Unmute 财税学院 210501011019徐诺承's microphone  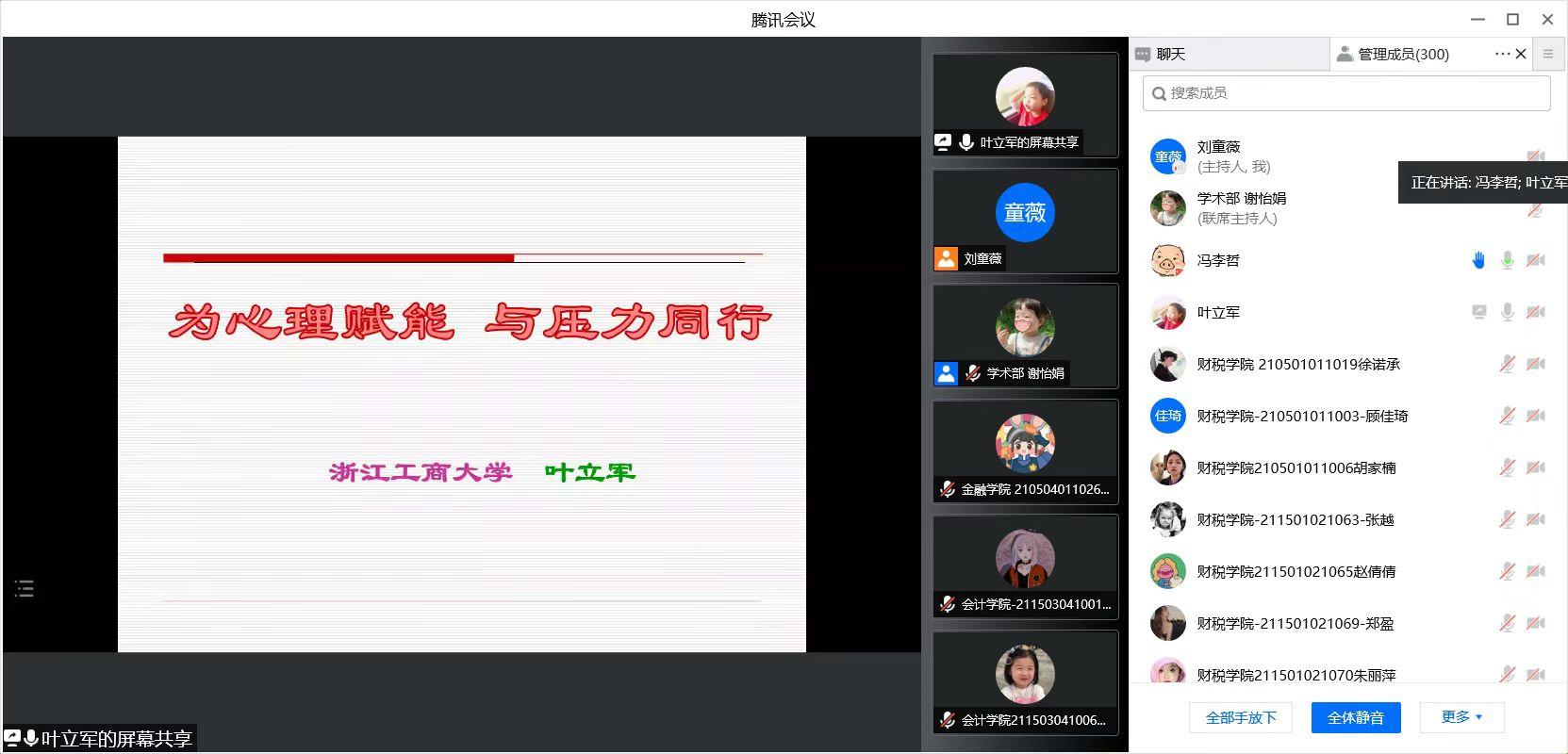(1507, 364)
